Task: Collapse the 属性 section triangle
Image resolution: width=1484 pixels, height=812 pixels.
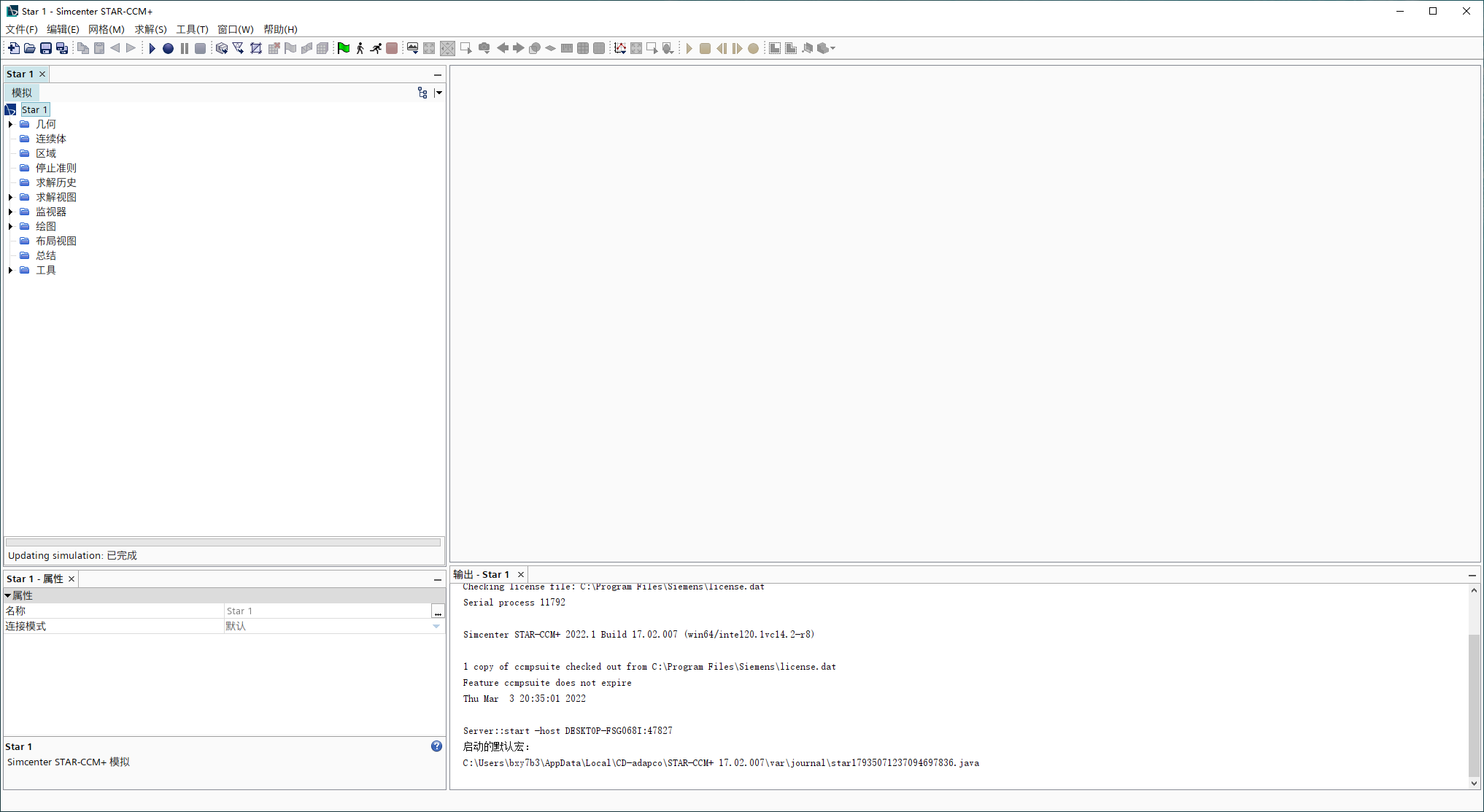Action: [x=8, y=595]
